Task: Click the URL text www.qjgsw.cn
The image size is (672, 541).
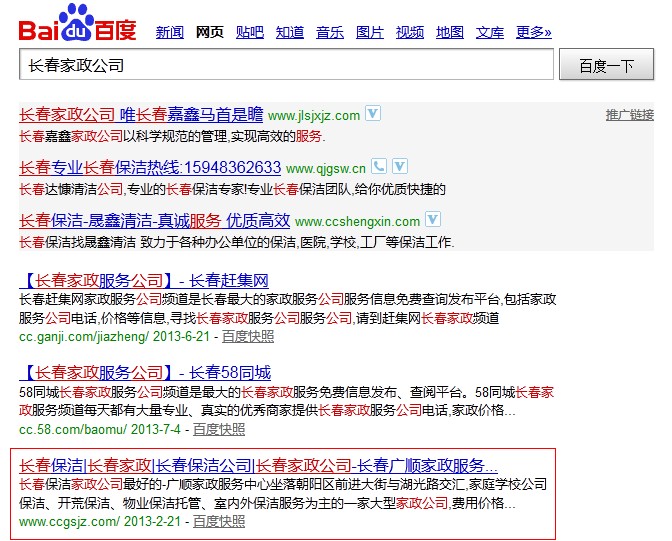Action: pos(326,169)
